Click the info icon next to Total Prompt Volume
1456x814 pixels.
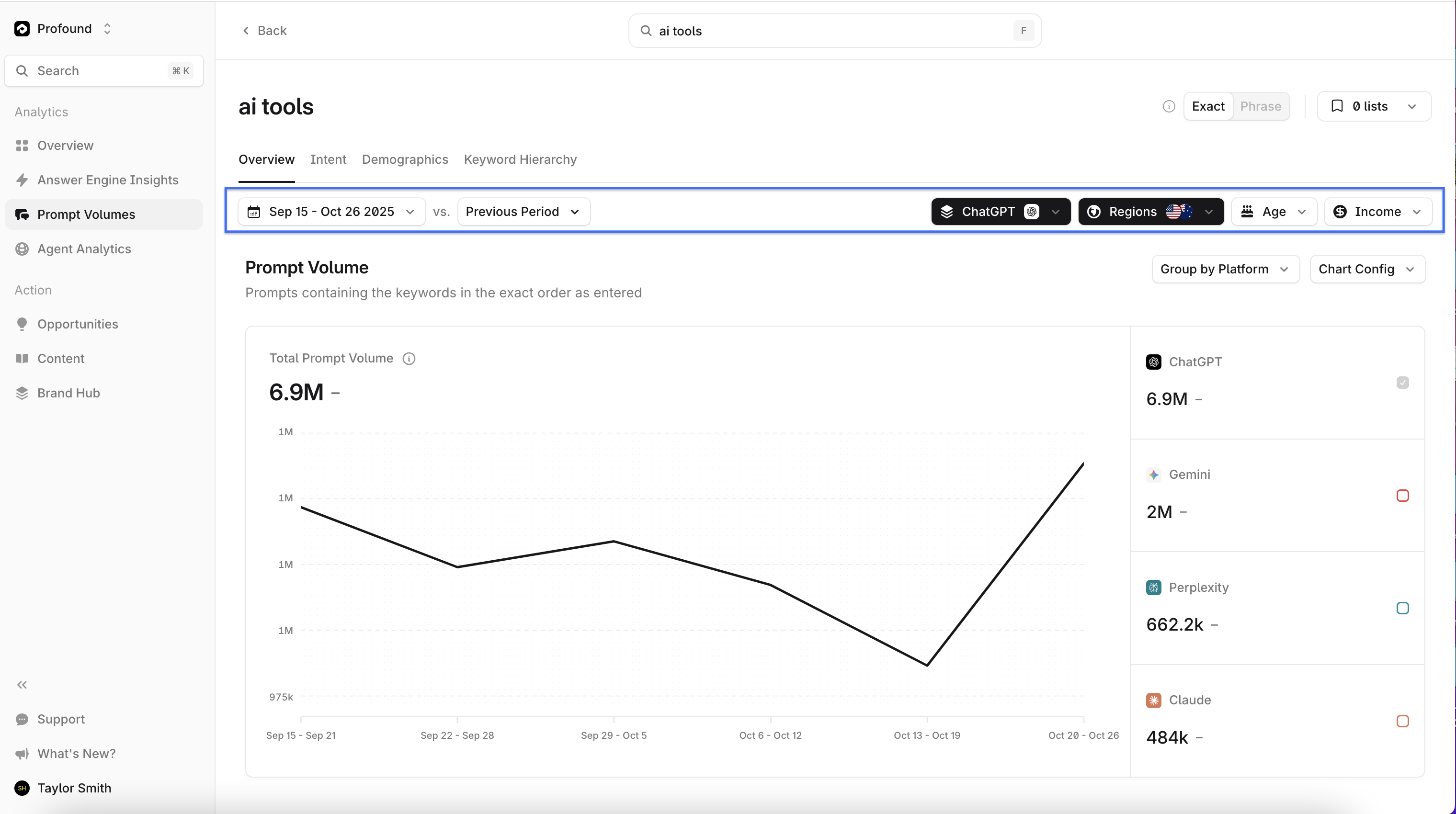409,359
